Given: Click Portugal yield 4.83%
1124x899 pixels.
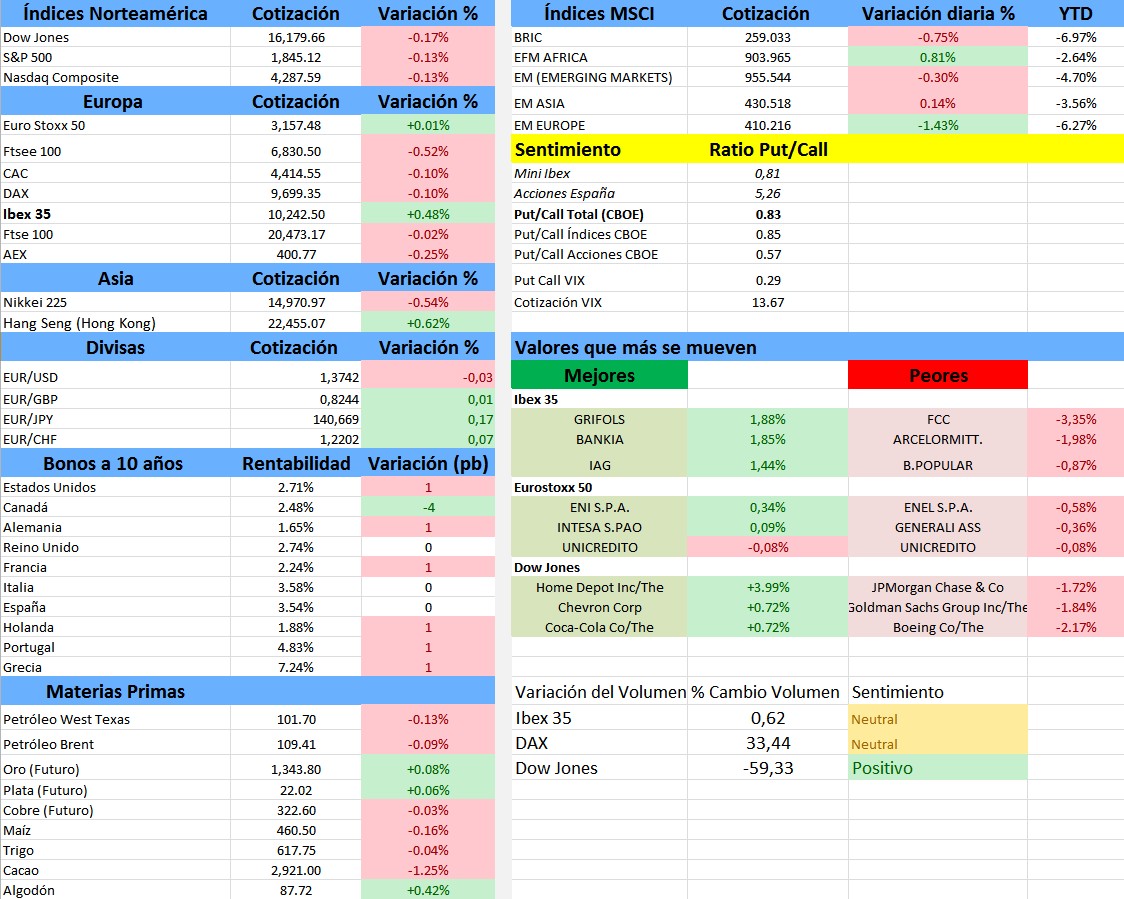Looking at the screenshot, I should [x=296, y=648].
